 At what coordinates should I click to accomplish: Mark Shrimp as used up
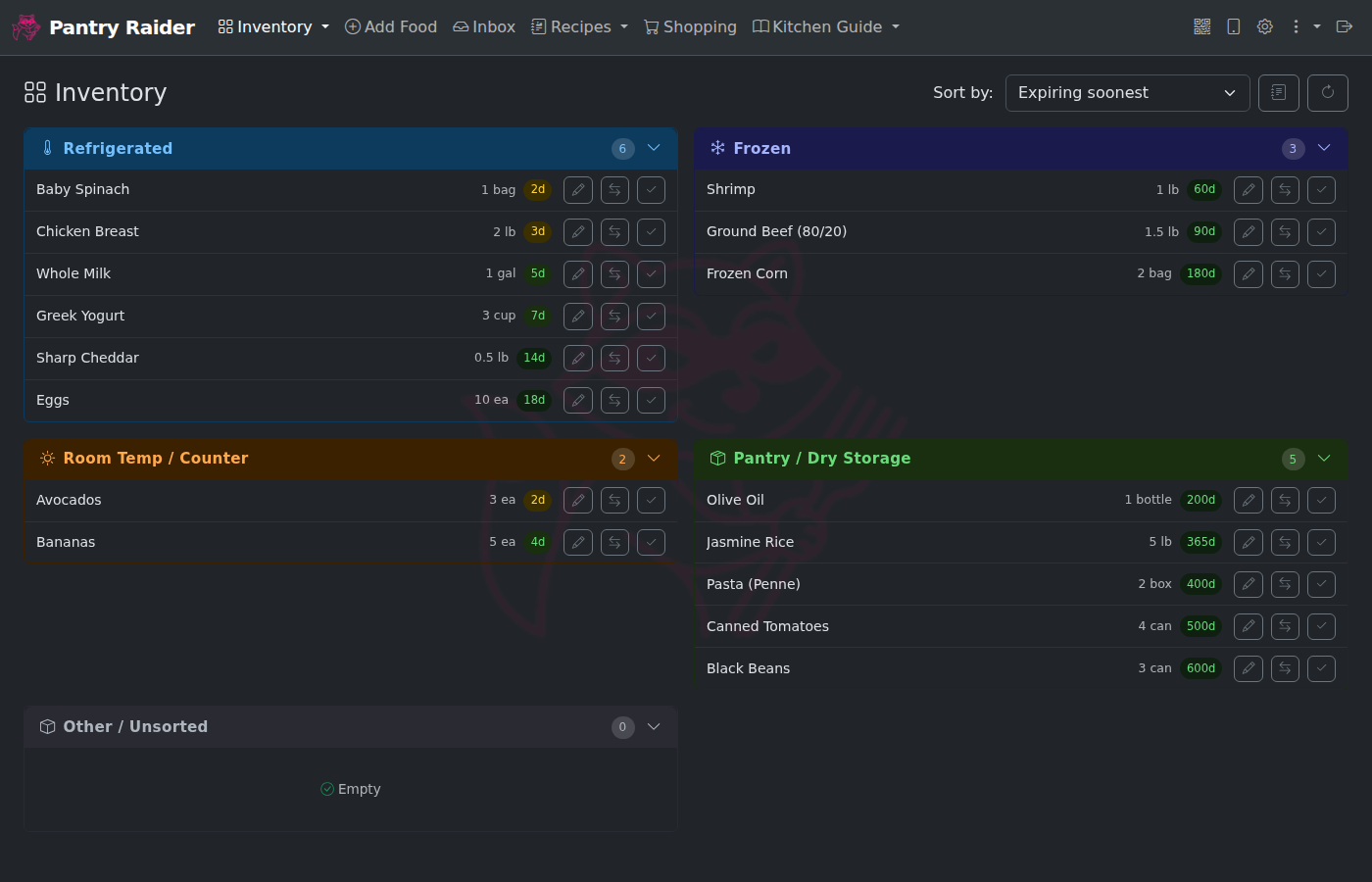pos(1321,190)
